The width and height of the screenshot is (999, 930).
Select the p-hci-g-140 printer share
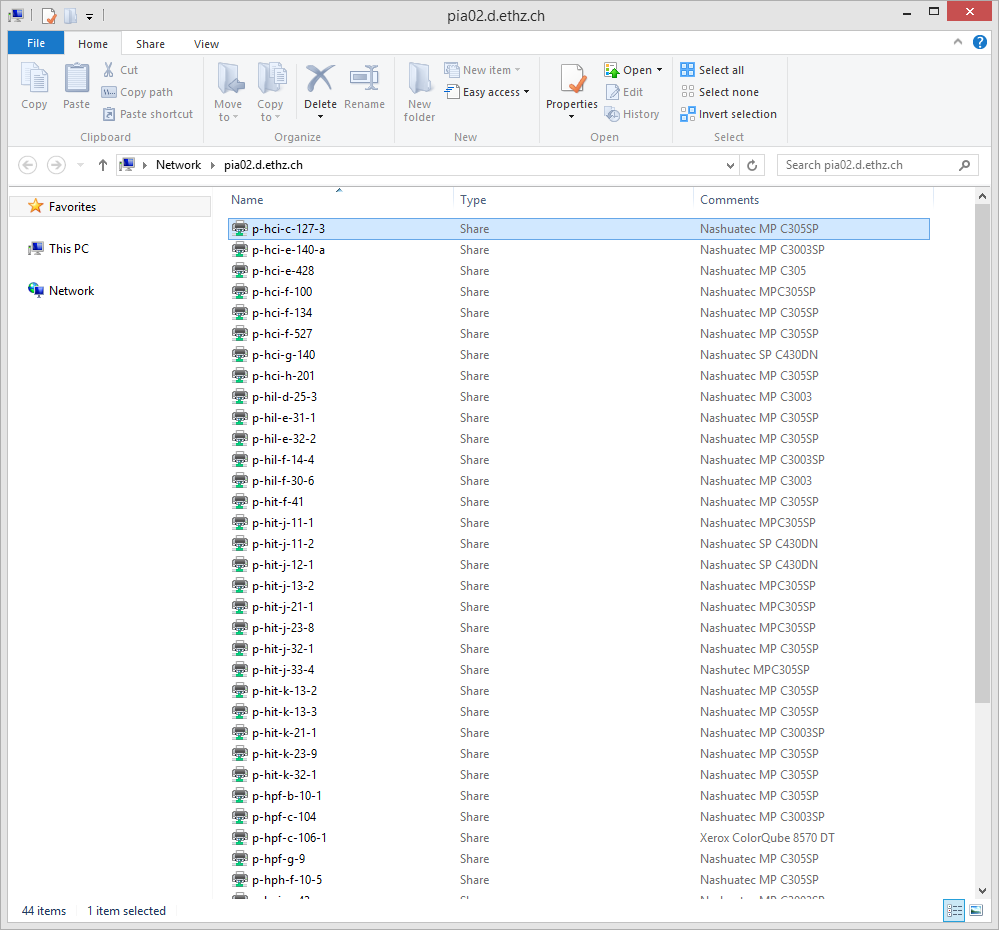pyautogui.click(x=579, y=354)
